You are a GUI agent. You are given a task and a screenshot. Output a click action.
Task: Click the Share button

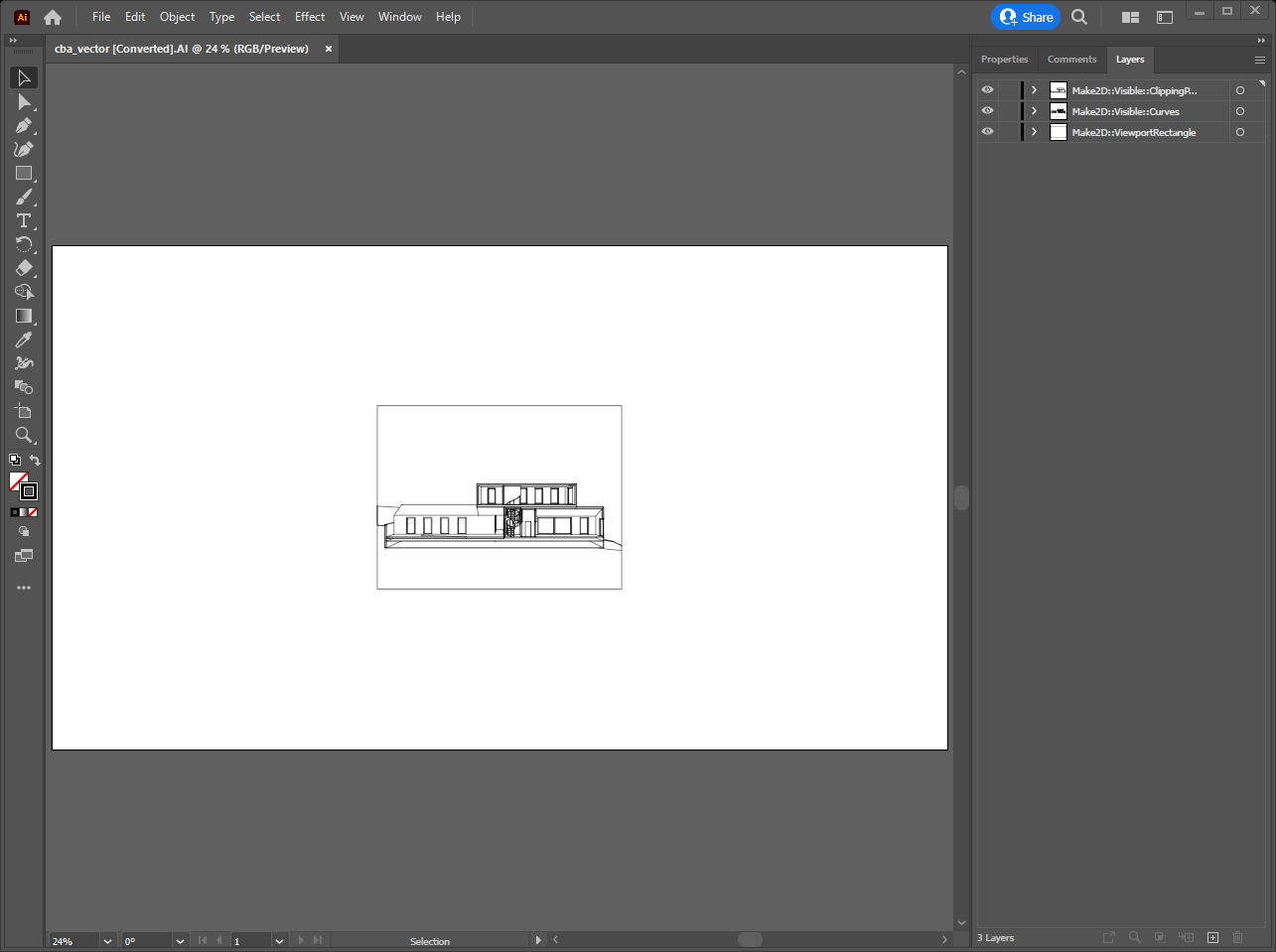[1026, 17]
